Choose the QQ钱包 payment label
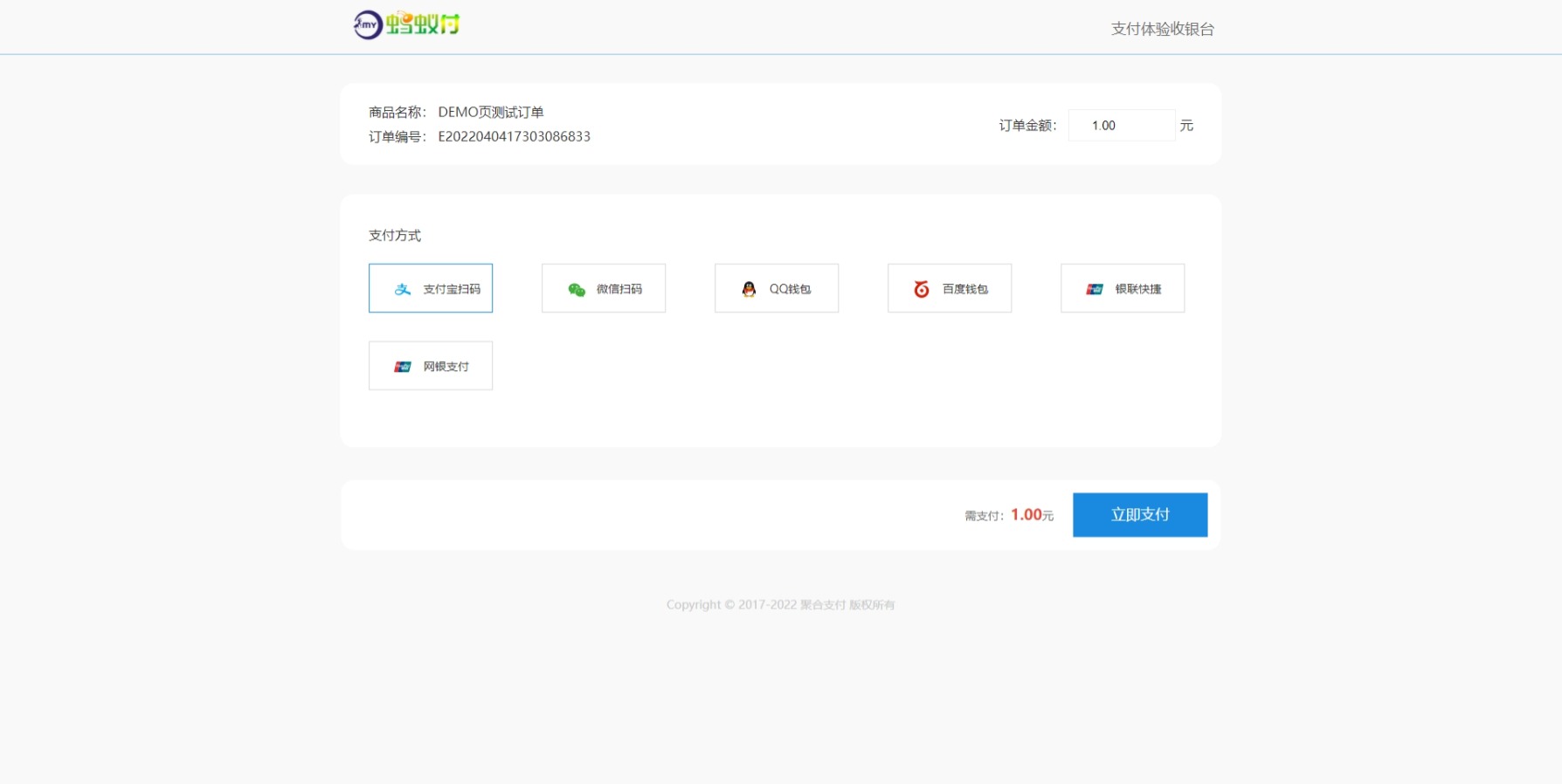The image size is (1562, 784). (790, 289)
